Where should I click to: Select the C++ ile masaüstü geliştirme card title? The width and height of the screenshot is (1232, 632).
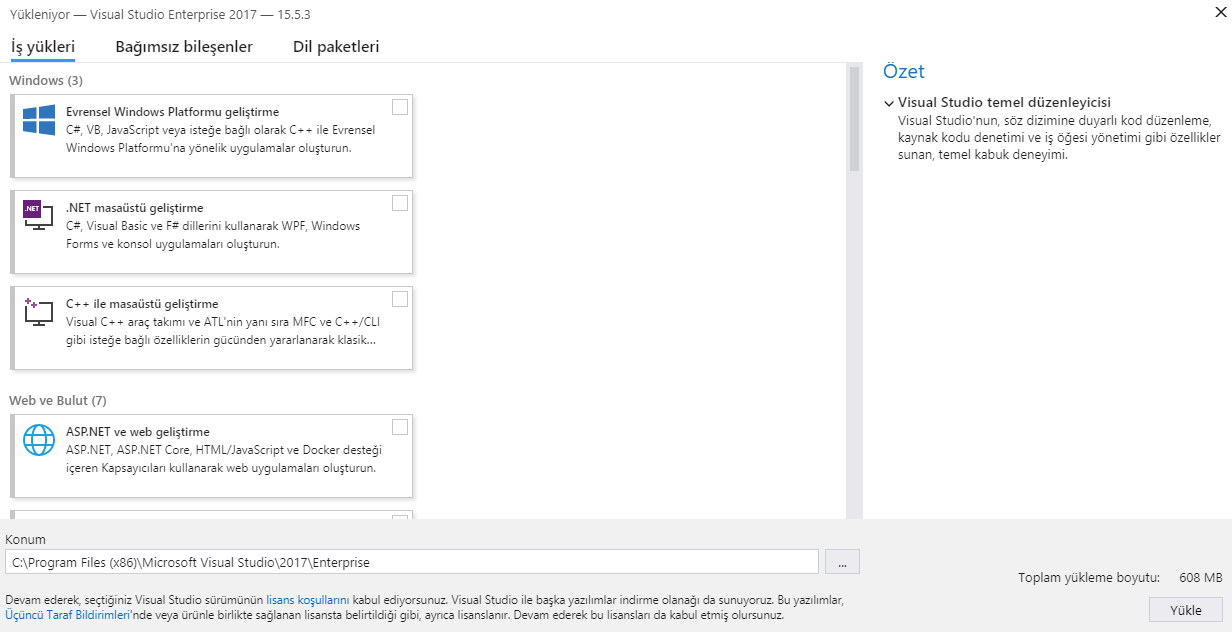tap(142, 304)
